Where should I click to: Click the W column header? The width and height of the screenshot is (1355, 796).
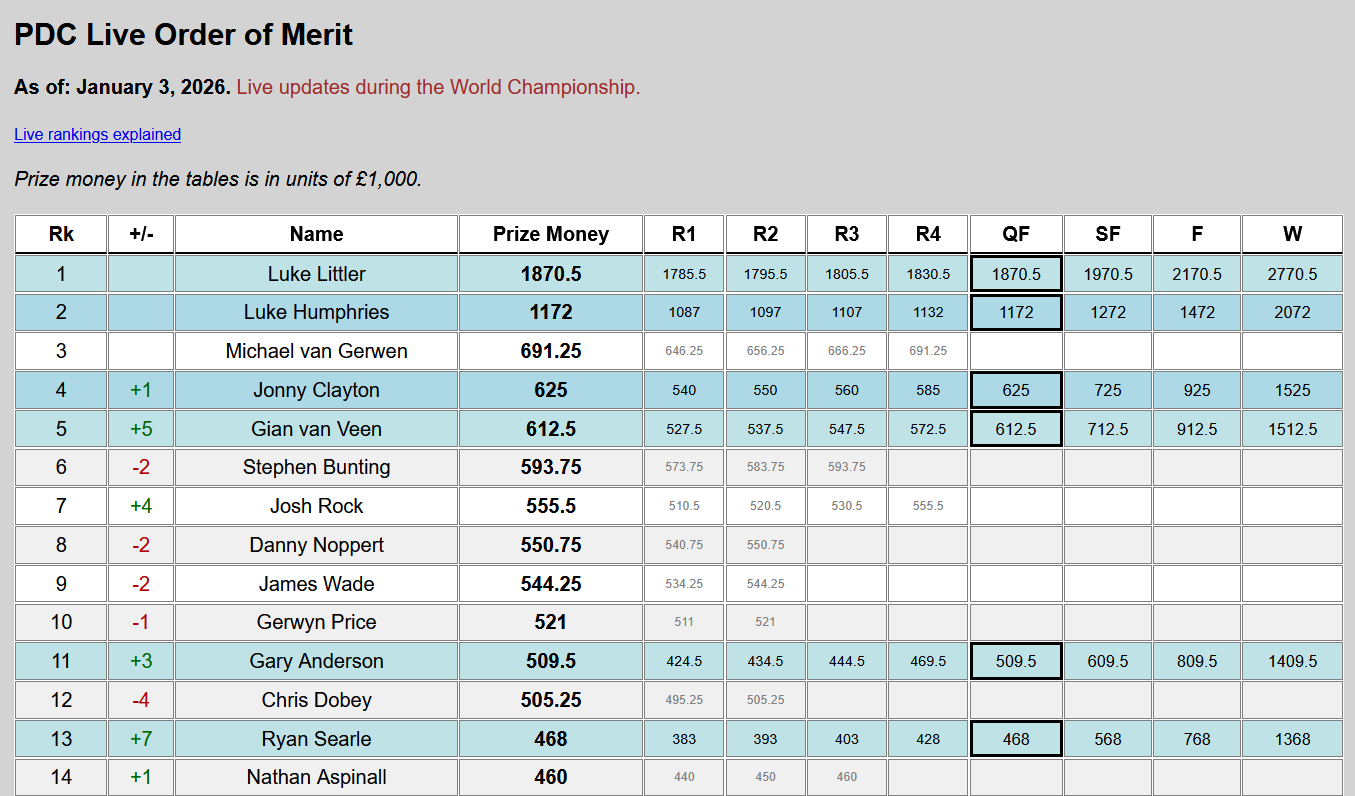pos(1292,234)
